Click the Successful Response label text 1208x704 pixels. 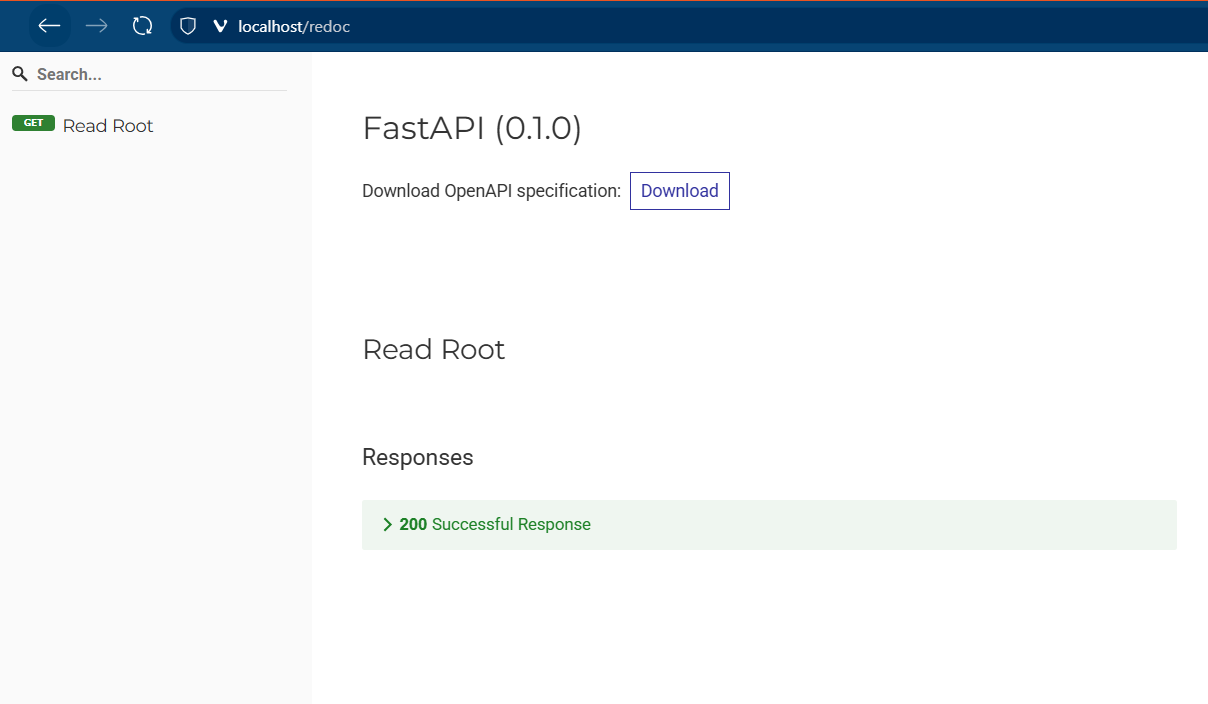coord(511,525)
